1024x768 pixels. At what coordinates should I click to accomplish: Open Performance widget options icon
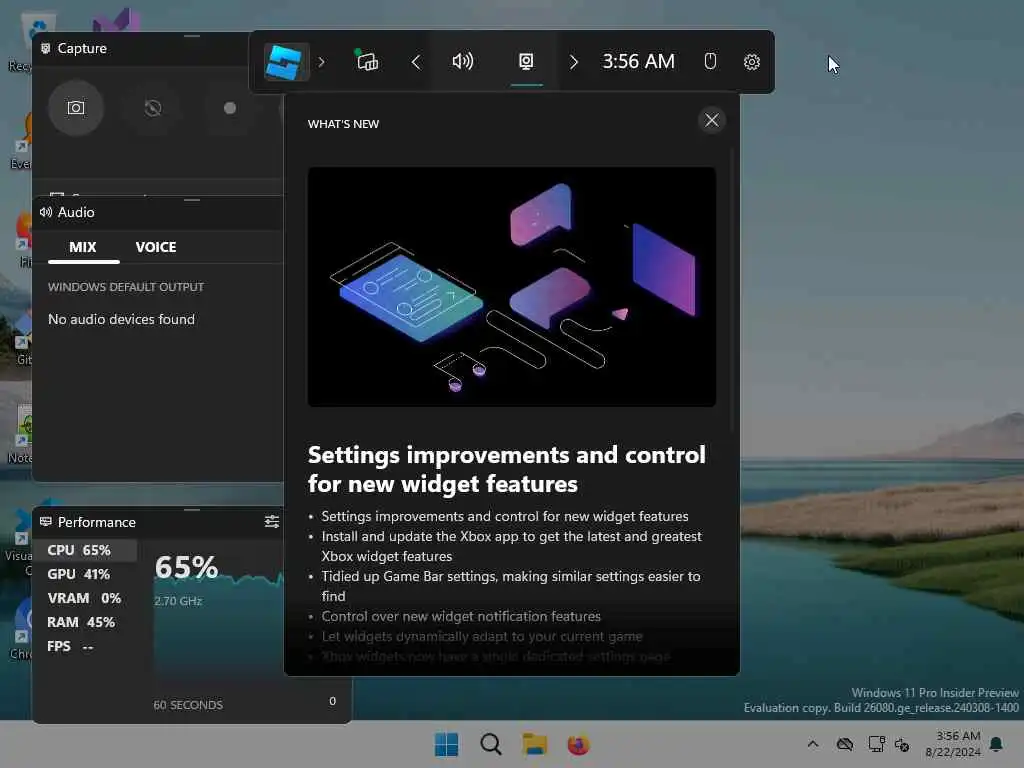click(272, 521)
